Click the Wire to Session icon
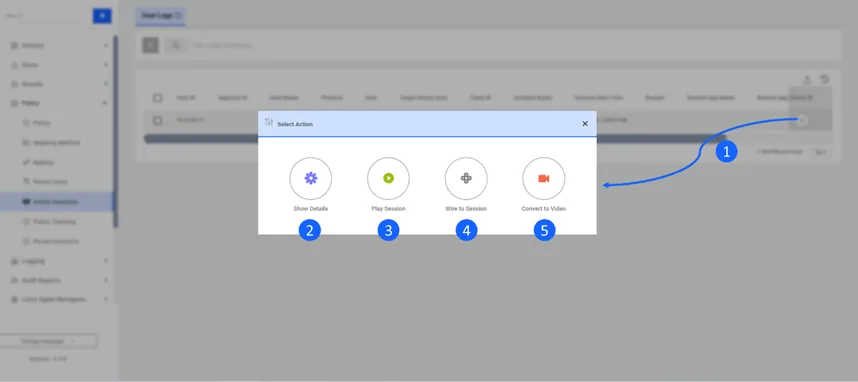The height and width of the screenshot is (382, 858). point(466,178)
